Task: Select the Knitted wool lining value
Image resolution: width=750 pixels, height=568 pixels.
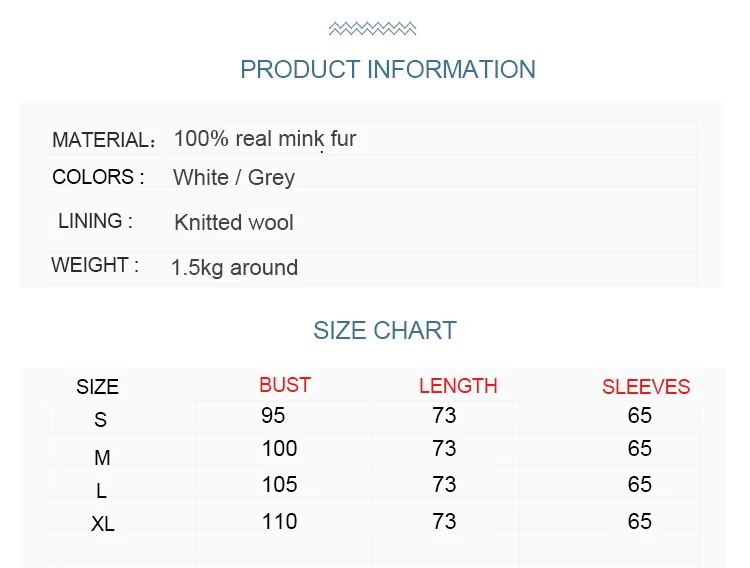Action: [234, 223]
